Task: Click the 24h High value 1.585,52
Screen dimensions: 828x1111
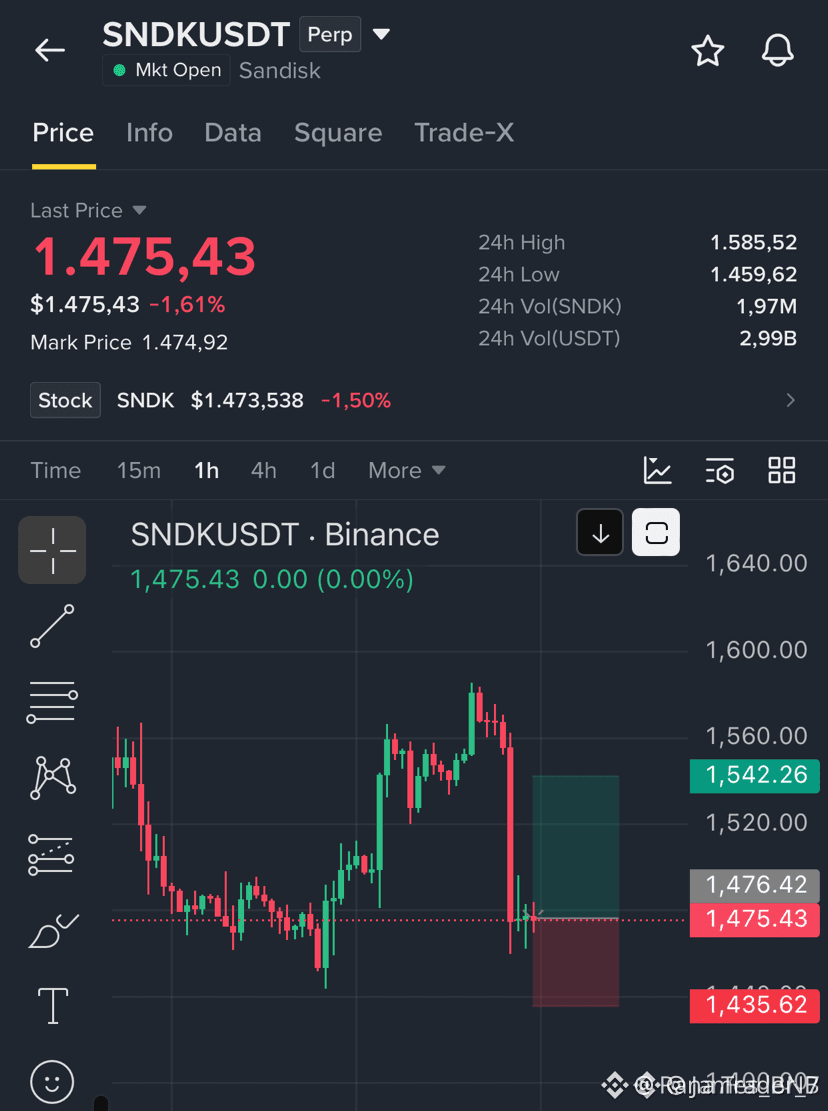Action: pos(753,242)
